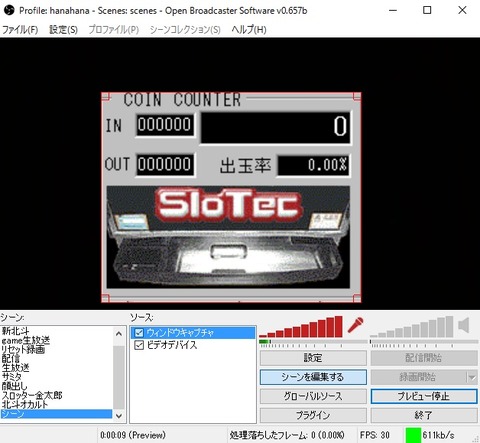Stop preview with プレビュー停止 button
Screen dimensions: 480x443
pyautogui.click(x=424, y=396)
